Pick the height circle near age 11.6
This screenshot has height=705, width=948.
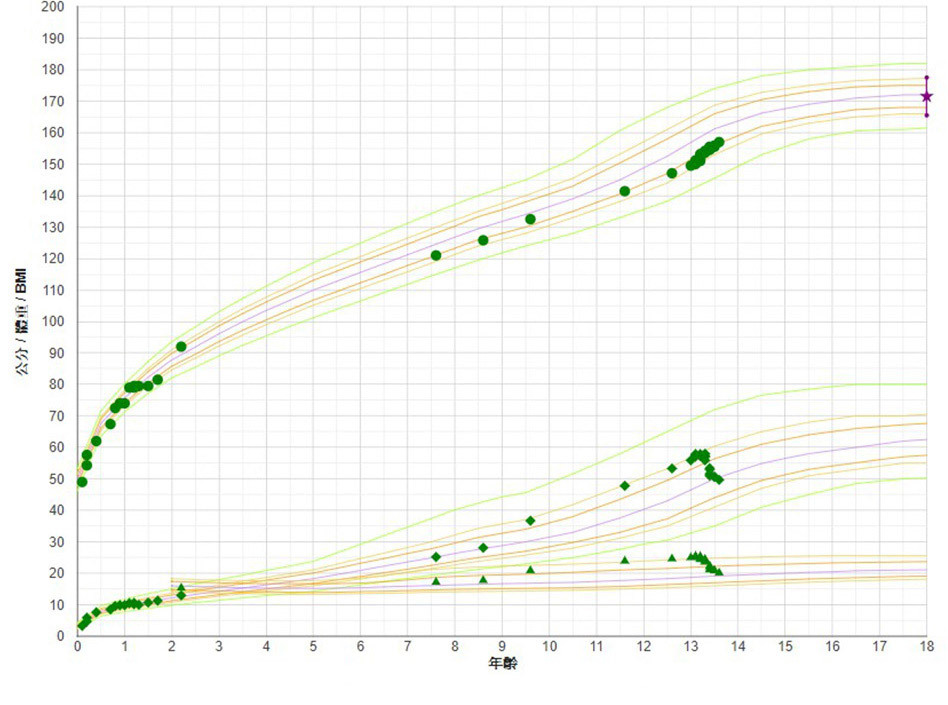point(625,191)
